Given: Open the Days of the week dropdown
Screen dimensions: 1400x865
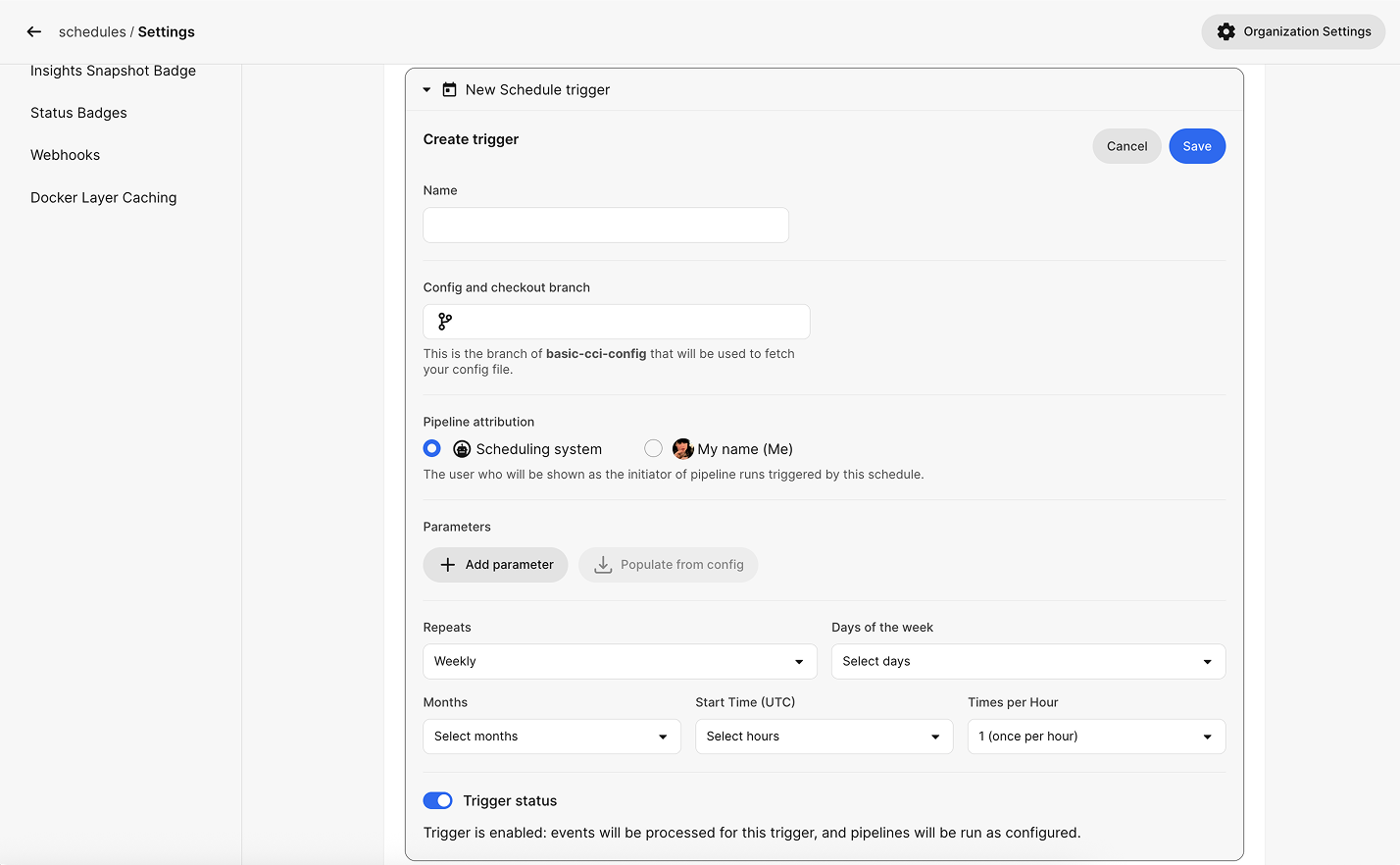Looking at the screenshot, I should pos(1027,662).
